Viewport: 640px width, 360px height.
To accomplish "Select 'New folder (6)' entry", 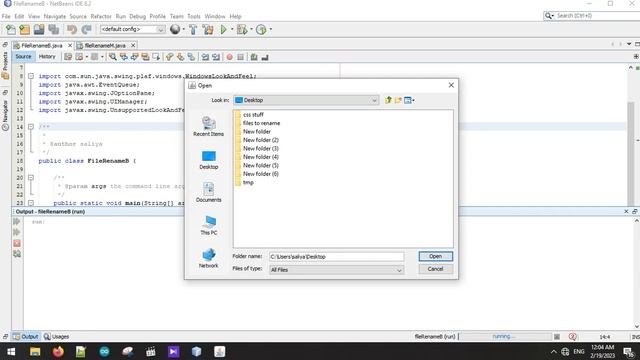I will click(257, 174).
